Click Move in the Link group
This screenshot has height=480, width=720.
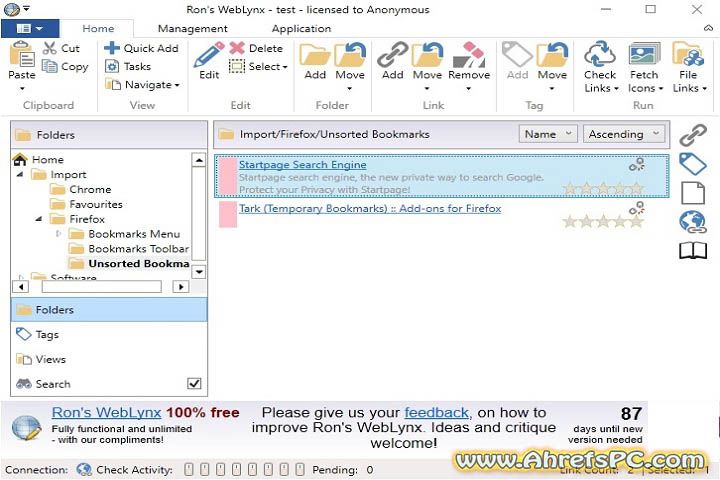[427, 67]
